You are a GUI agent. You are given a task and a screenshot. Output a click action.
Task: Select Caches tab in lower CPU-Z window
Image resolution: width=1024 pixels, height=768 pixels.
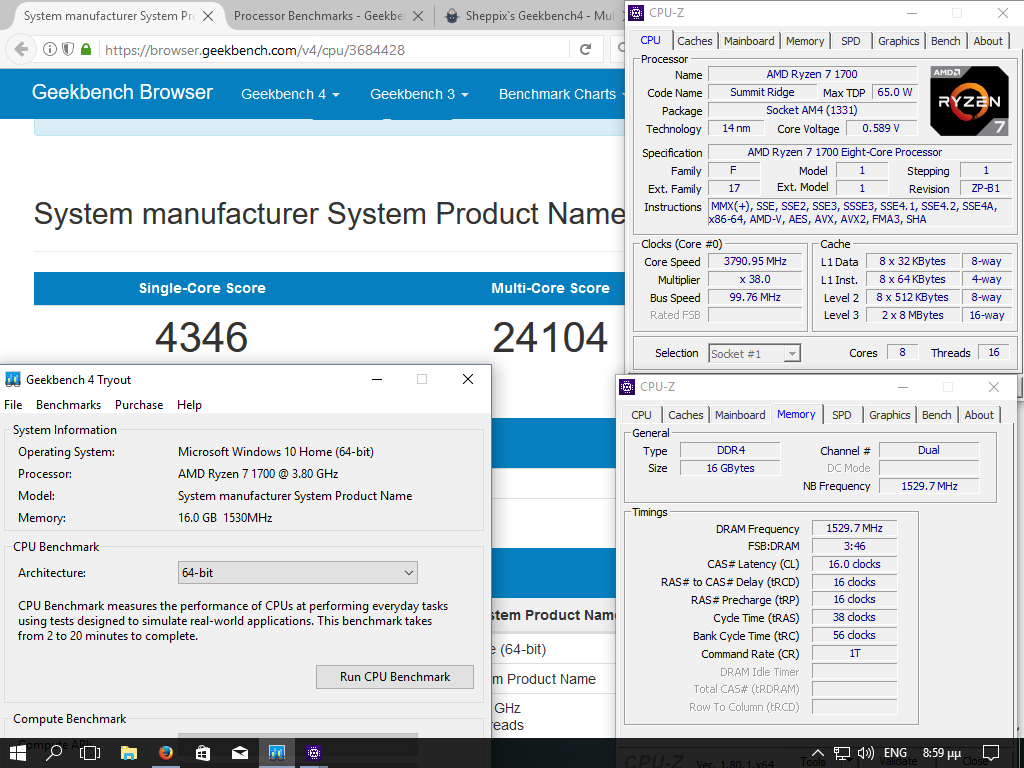pos(686,415)
